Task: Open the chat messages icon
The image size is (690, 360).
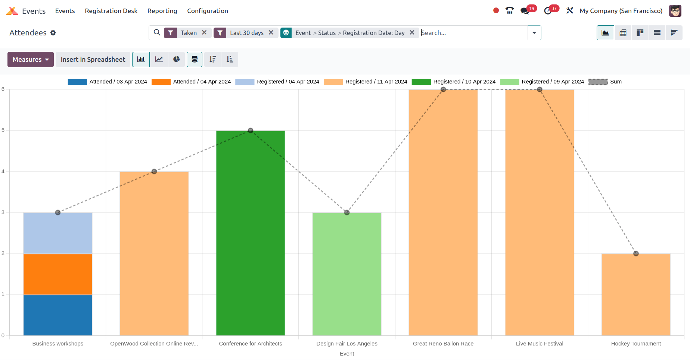Action: click(525, 11)
